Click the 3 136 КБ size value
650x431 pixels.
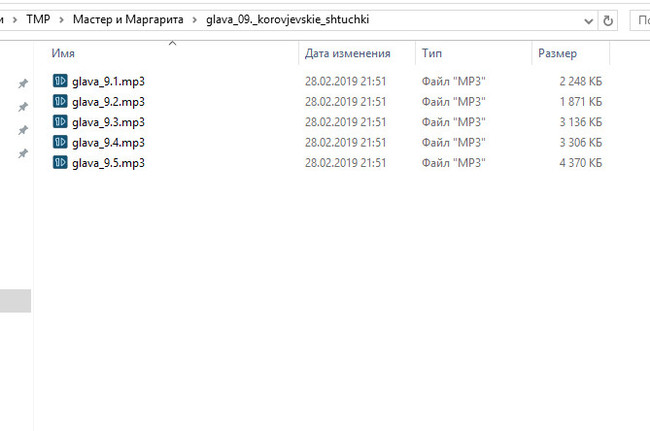[x=580, y=122]
